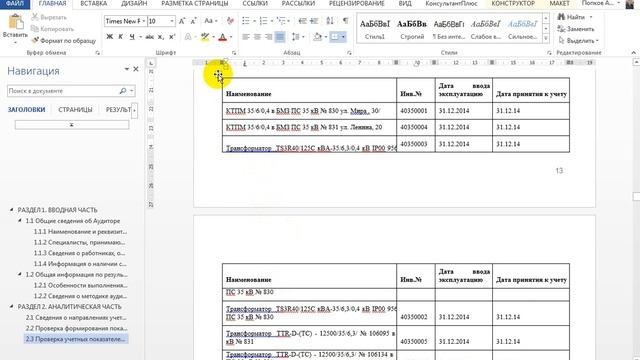The height and width of the screenshot is (360, 640).
Task: Switch to the ССЫЛКИ ribbon tab
Action: click(x=255, y=4)
